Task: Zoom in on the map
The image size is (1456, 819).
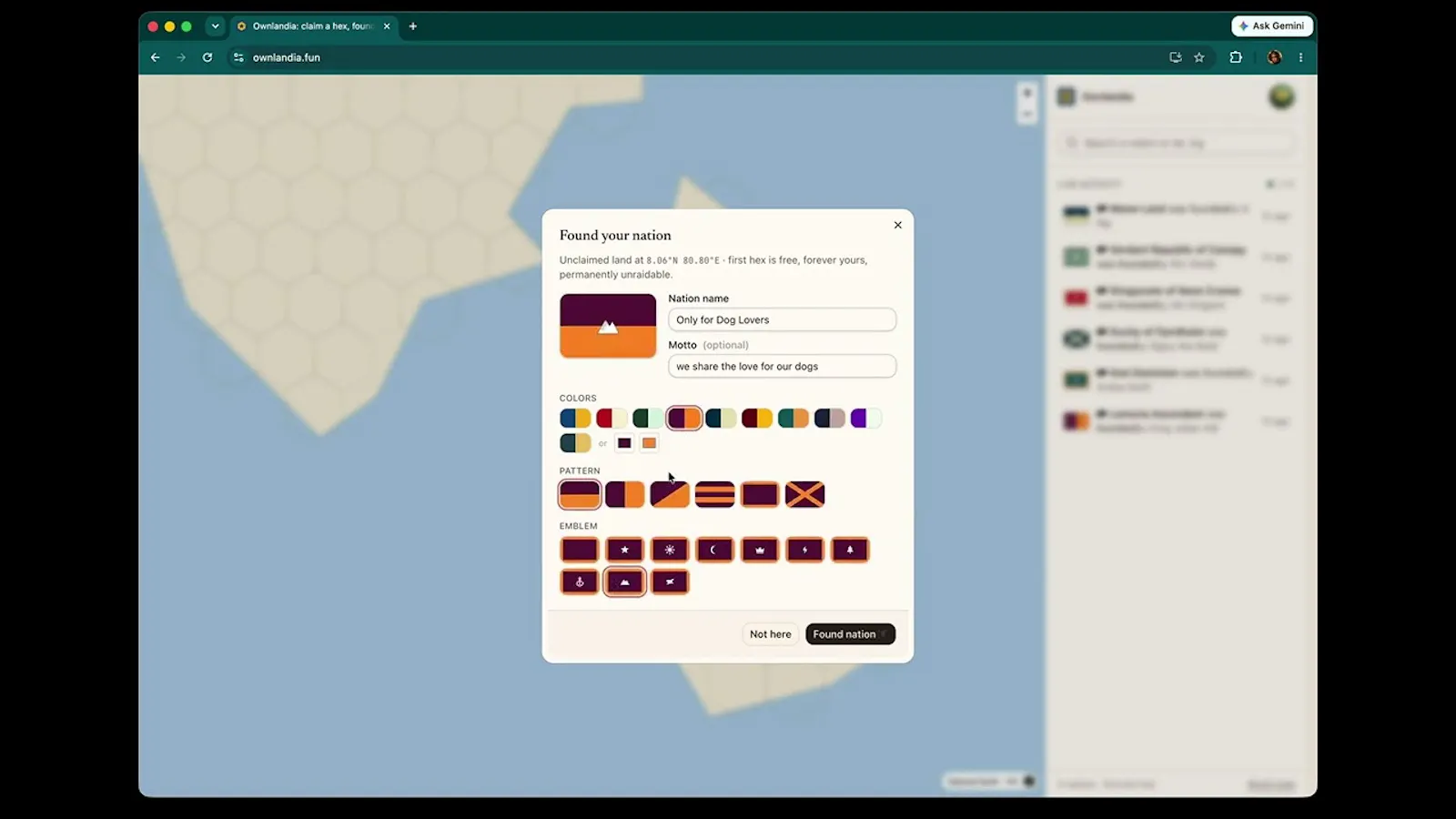Action: (x=1026, y=93)
